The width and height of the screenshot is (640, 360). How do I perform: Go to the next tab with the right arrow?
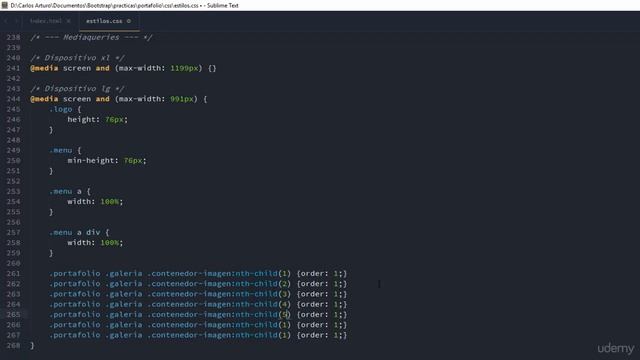[16, 21]
